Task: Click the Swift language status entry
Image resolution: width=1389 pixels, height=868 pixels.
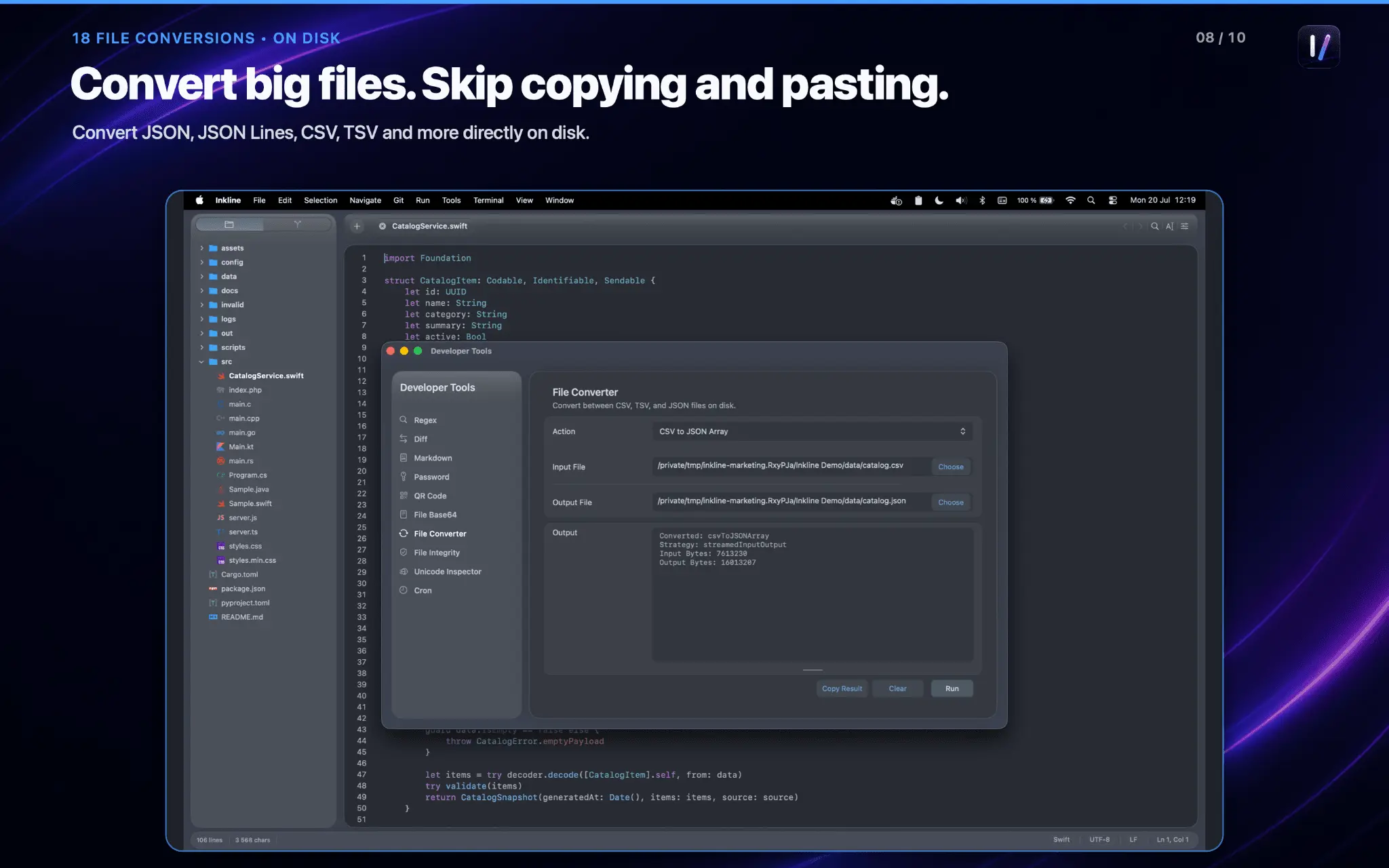Action: 1061,840
